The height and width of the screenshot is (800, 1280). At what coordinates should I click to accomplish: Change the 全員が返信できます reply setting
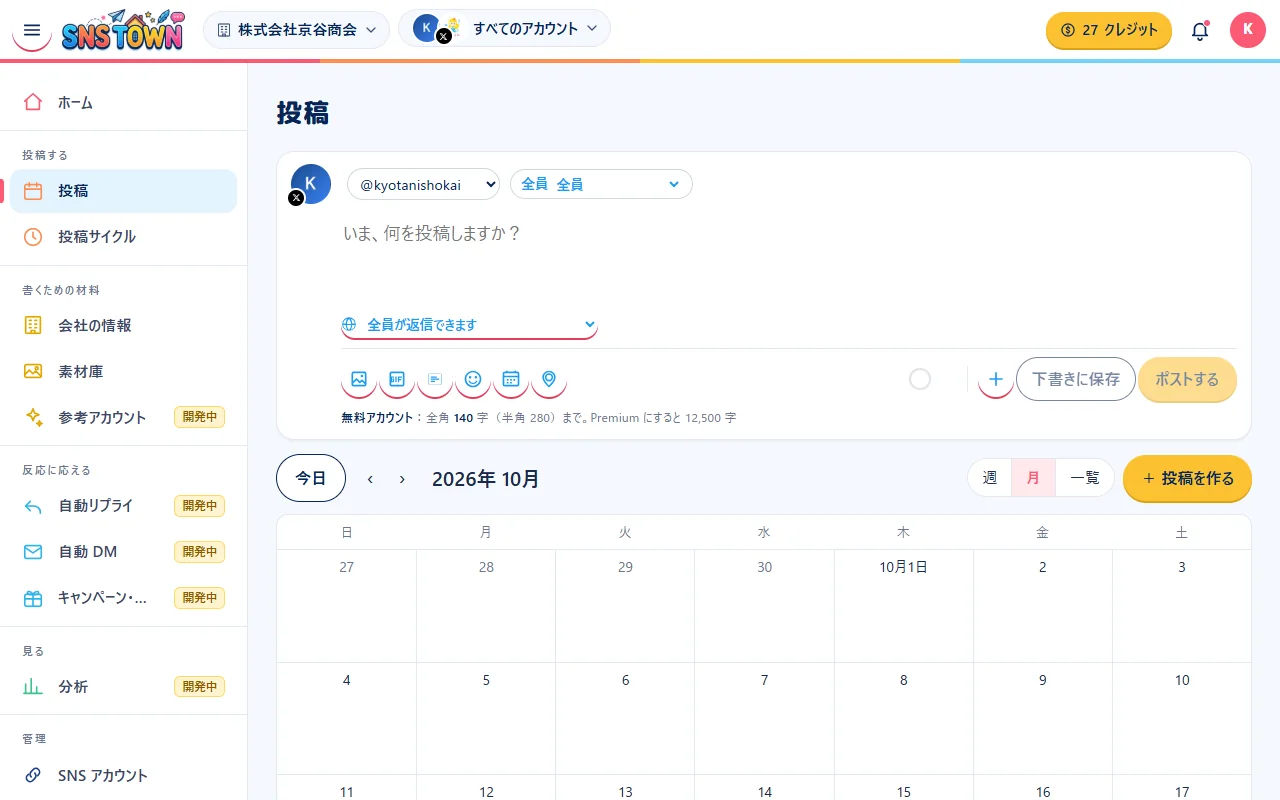point(469,325)
